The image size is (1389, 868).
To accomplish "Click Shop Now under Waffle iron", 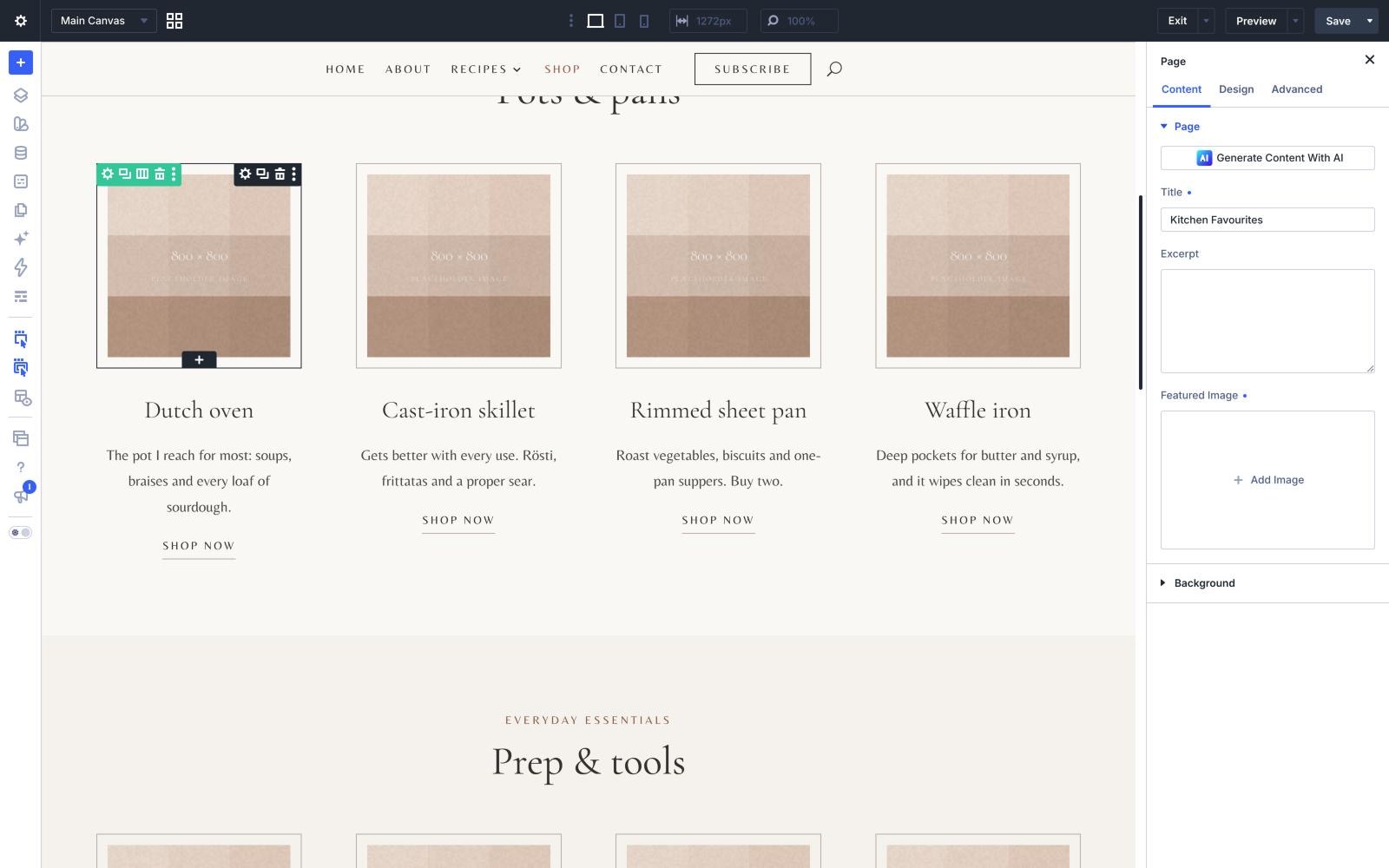I will click(978, 520).
